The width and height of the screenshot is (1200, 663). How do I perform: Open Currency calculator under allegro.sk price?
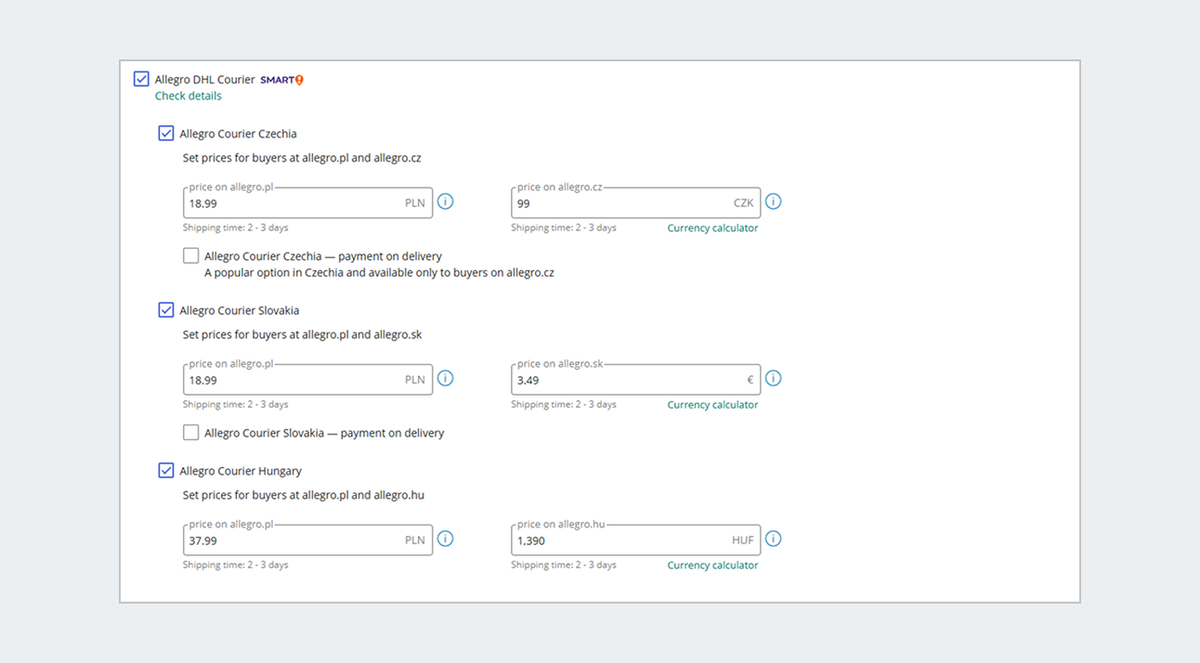tap(713, 405)
